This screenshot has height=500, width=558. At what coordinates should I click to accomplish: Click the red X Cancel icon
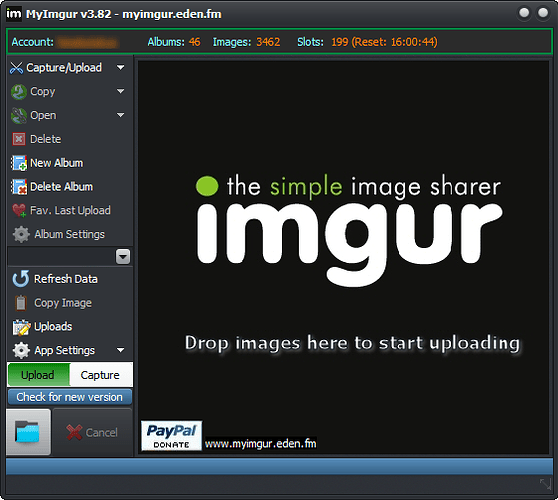[74, 432]
